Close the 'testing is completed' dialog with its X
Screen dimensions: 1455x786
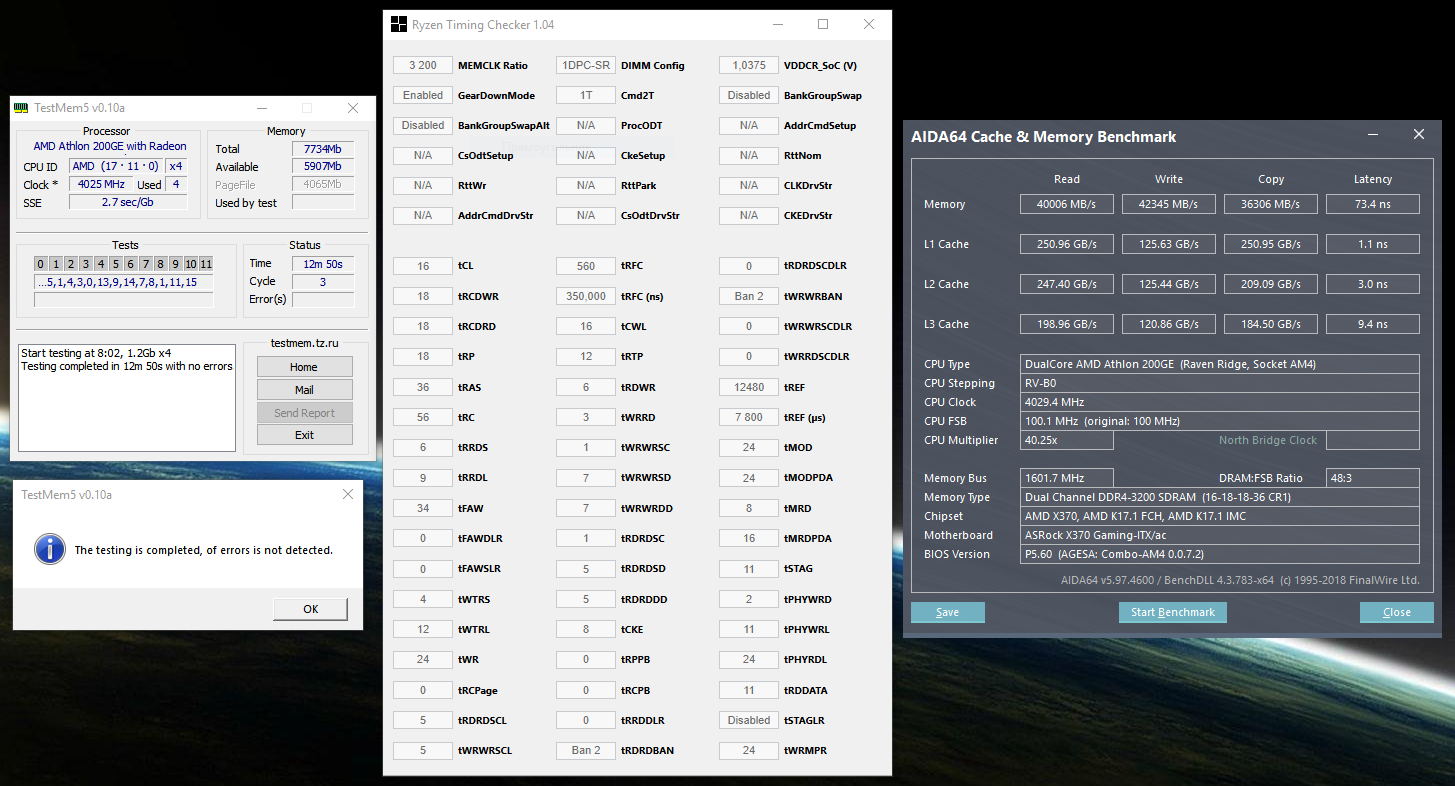click(347, 494)
